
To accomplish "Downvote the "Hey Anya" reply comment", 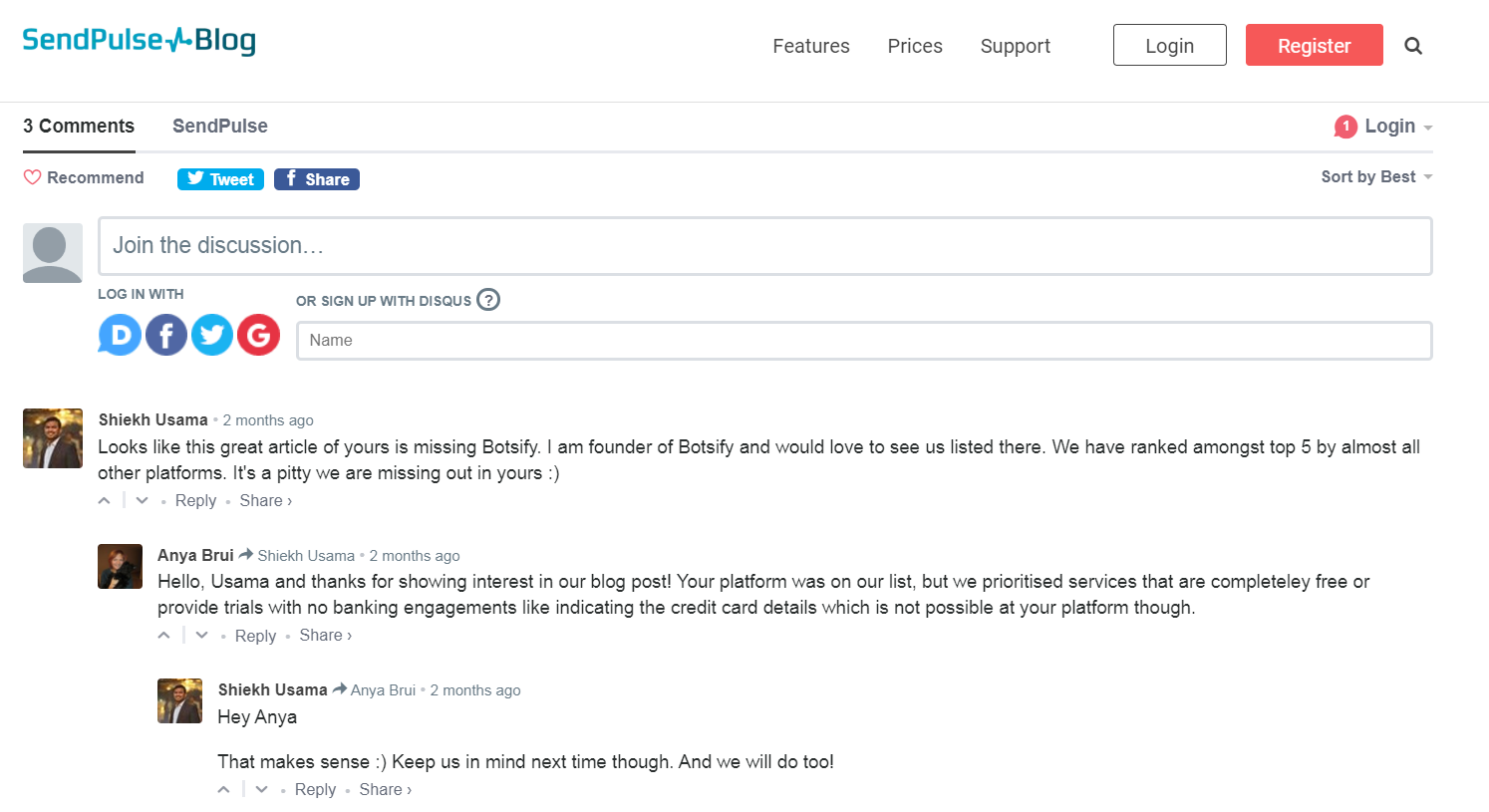I will coord(262,789).
